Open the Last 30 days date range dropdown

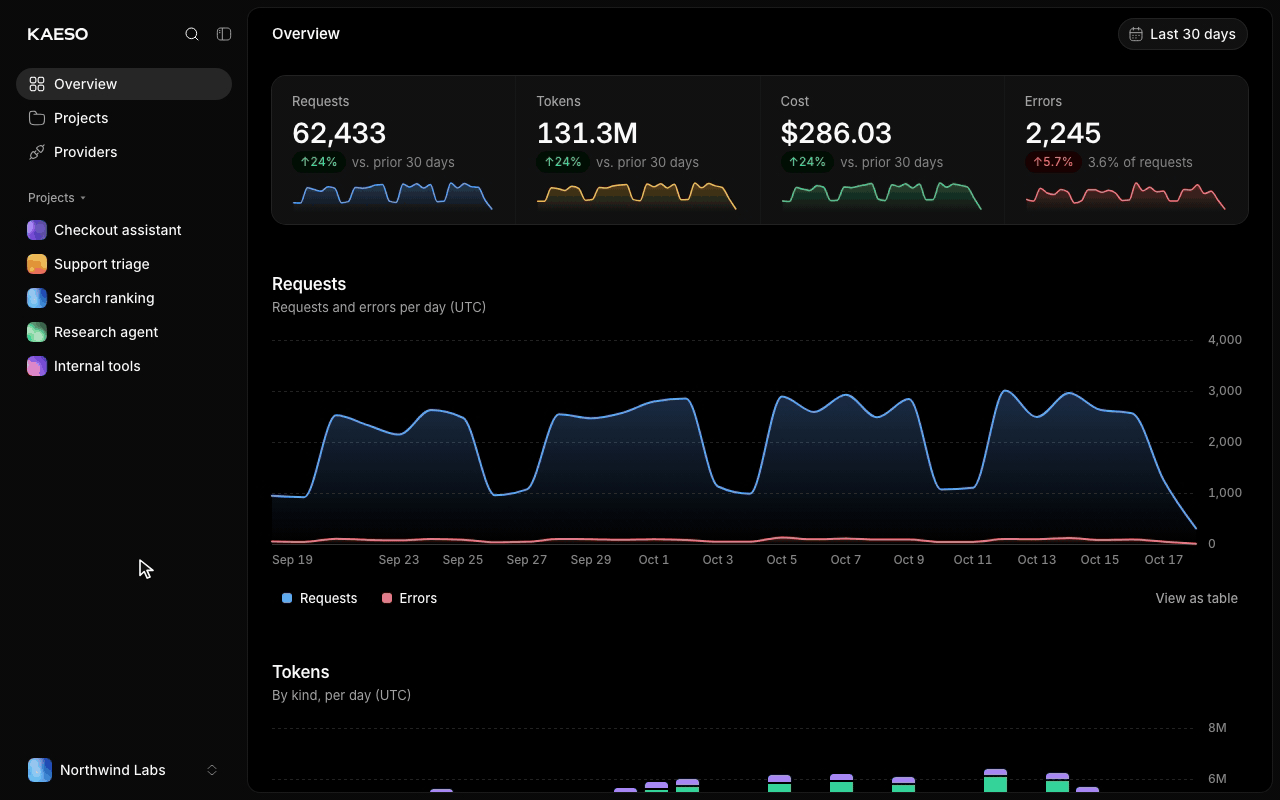tap(1182, 34)
